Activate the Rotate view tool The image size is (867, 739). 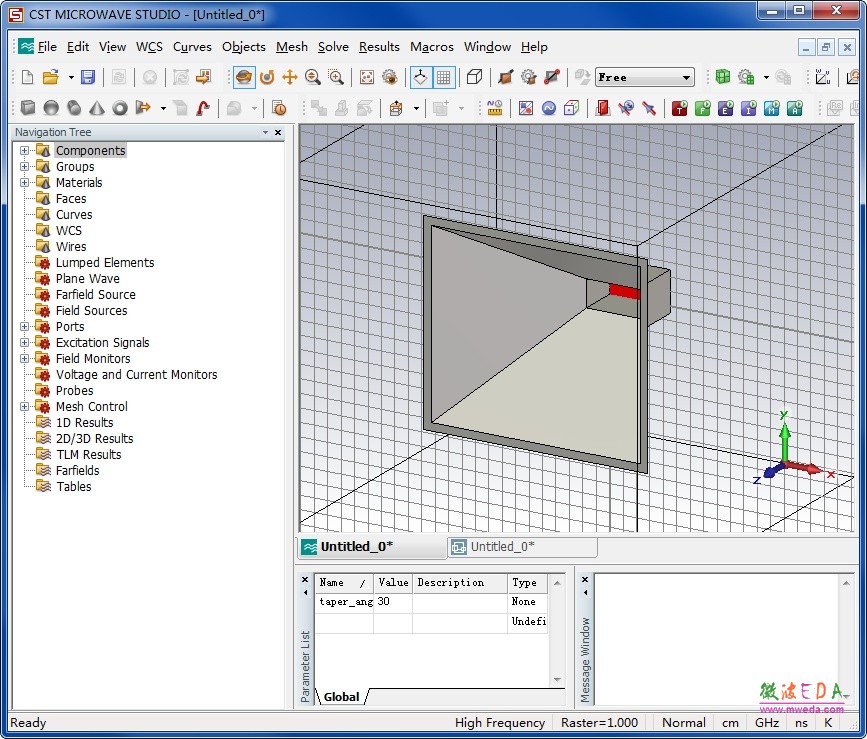pyautogui.click(x=244, y=77)
